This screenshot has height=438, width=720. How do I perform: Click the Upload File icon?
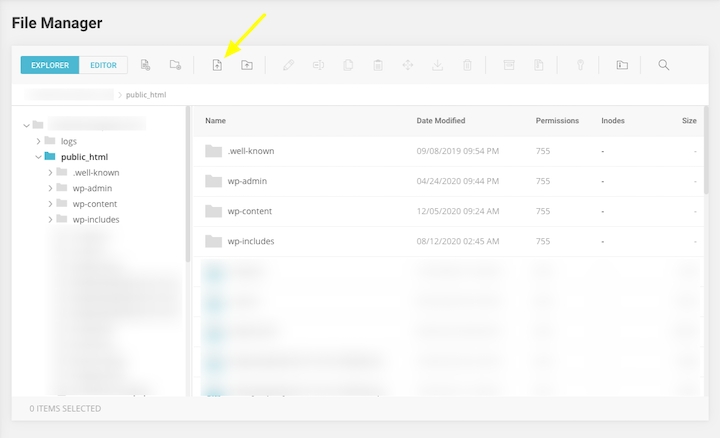[x=217, y=65]
